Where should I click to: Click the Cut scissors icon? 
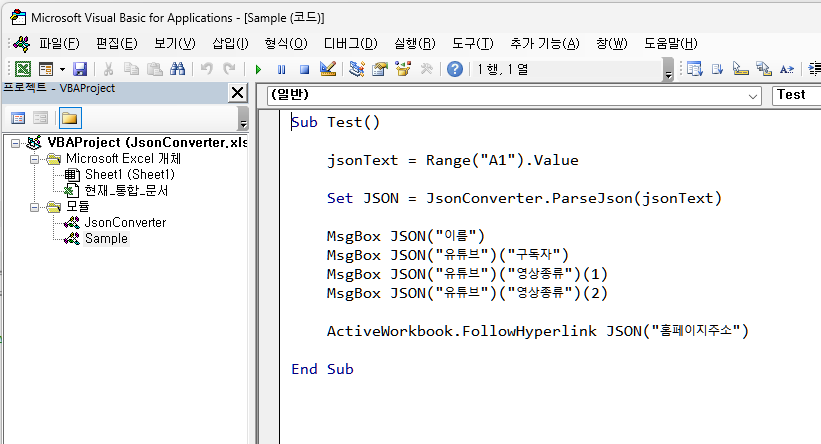click(108, 69)
